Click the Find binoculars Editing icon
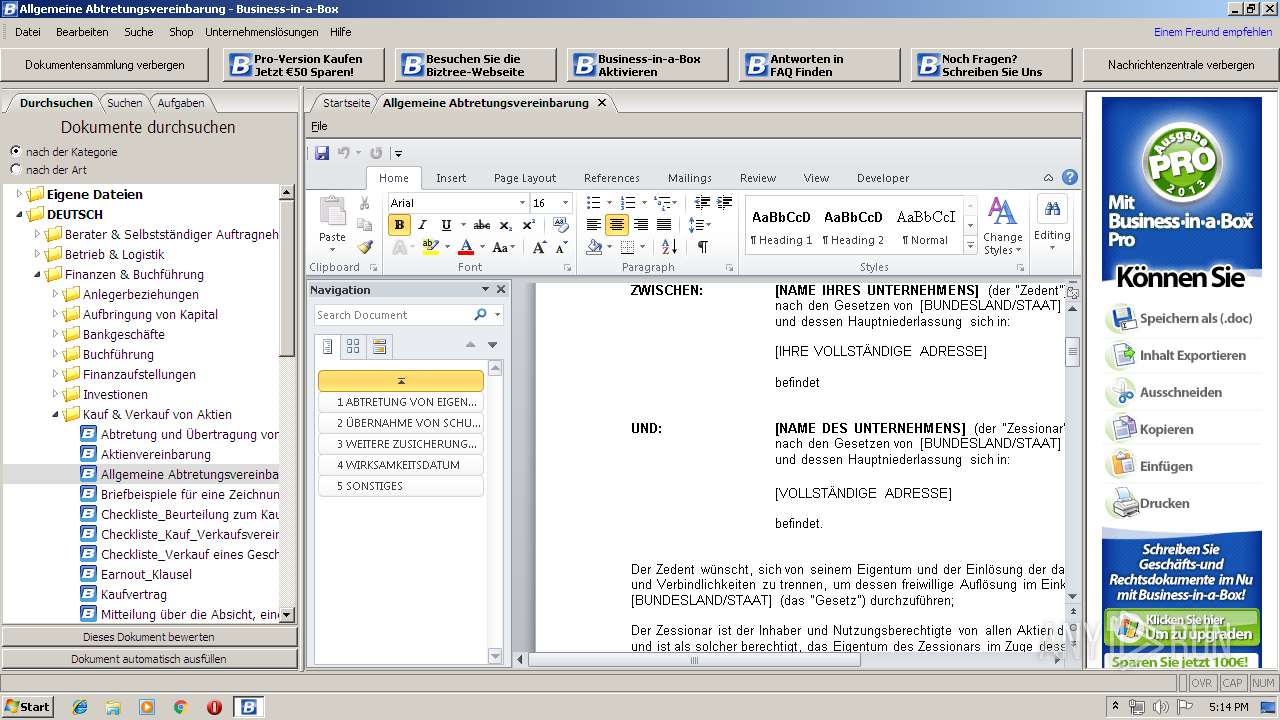Image resolution: width=1280 pixels, height=720 pixels. pyautogui.click(x=1052, y=210)
